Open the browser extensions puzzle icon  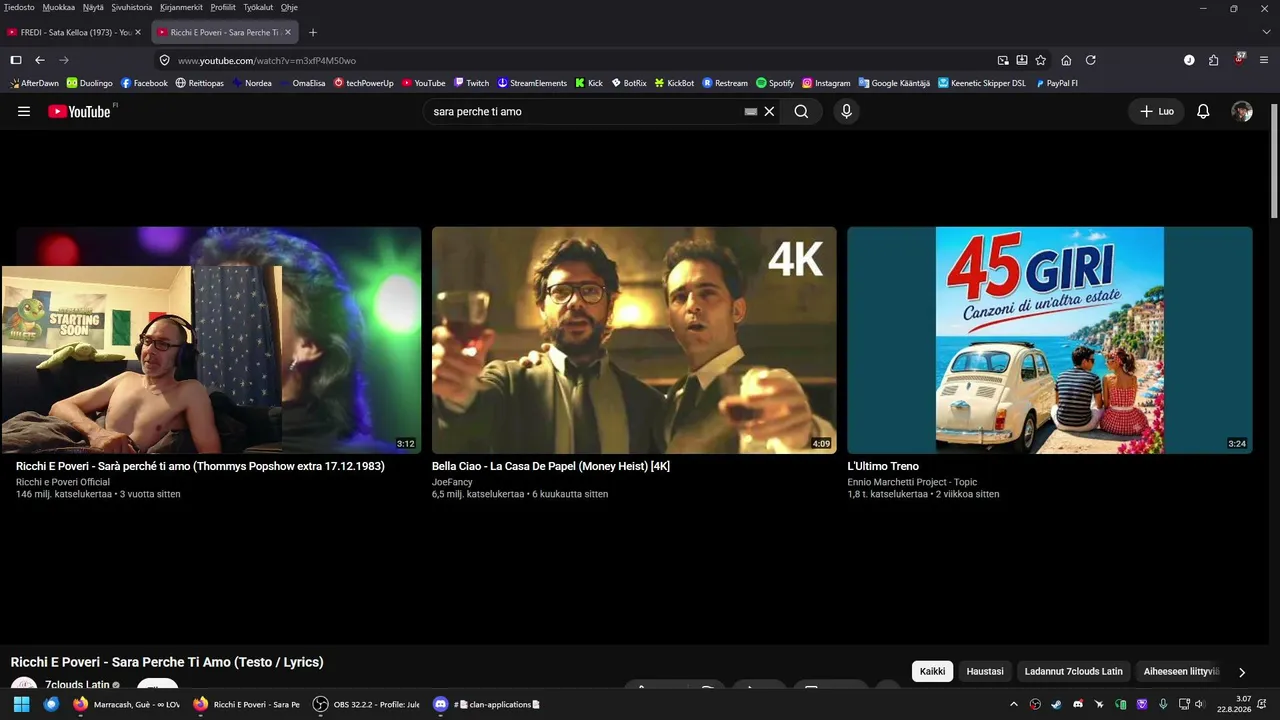(x=1213, y=60)
